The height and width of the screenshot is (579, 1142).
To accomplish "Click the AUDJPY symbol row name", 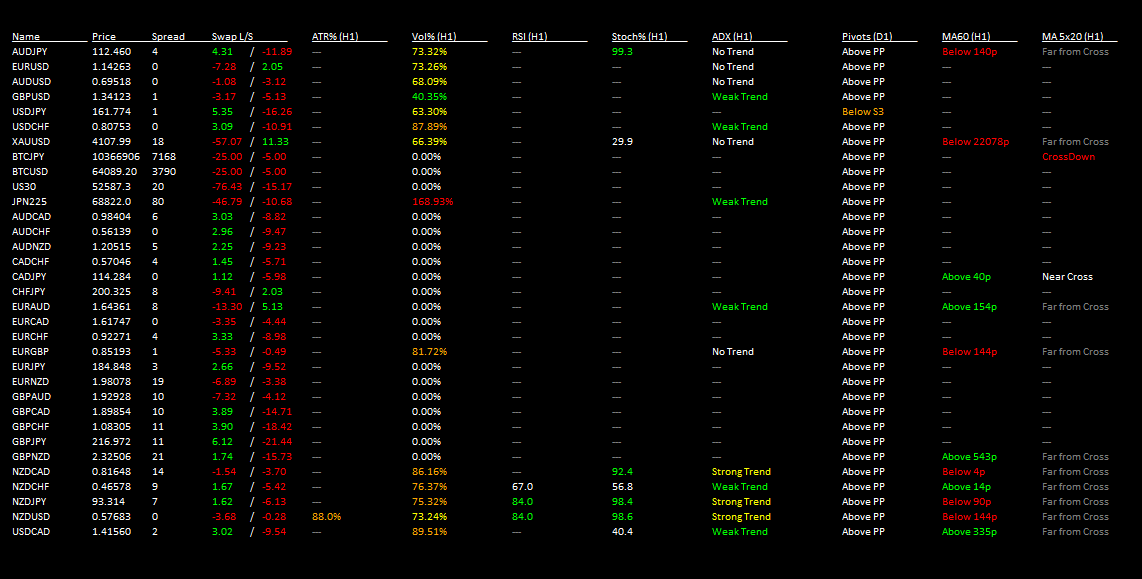I will coord(29,52).
